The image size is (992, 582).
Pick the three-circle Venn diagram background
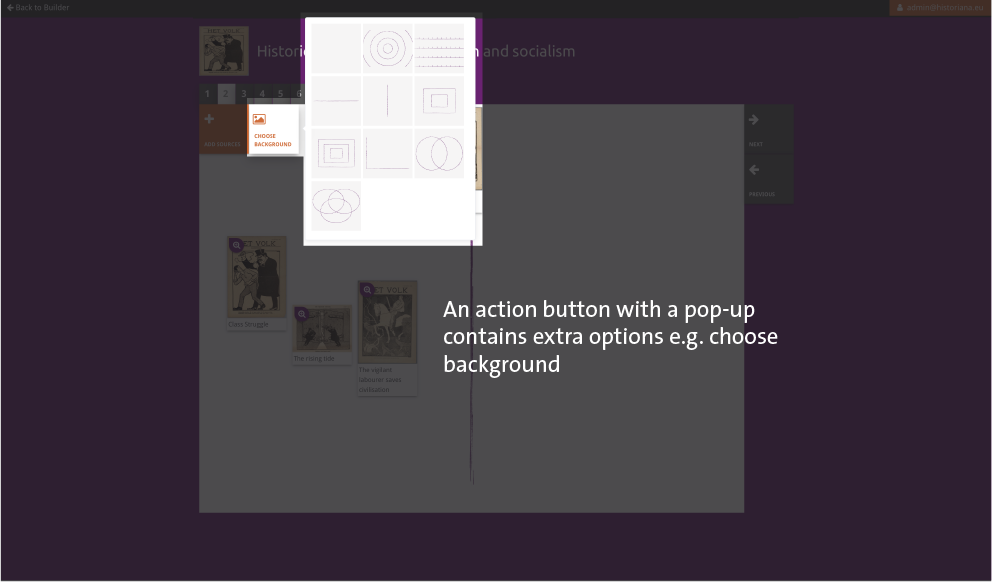(336, 205)
